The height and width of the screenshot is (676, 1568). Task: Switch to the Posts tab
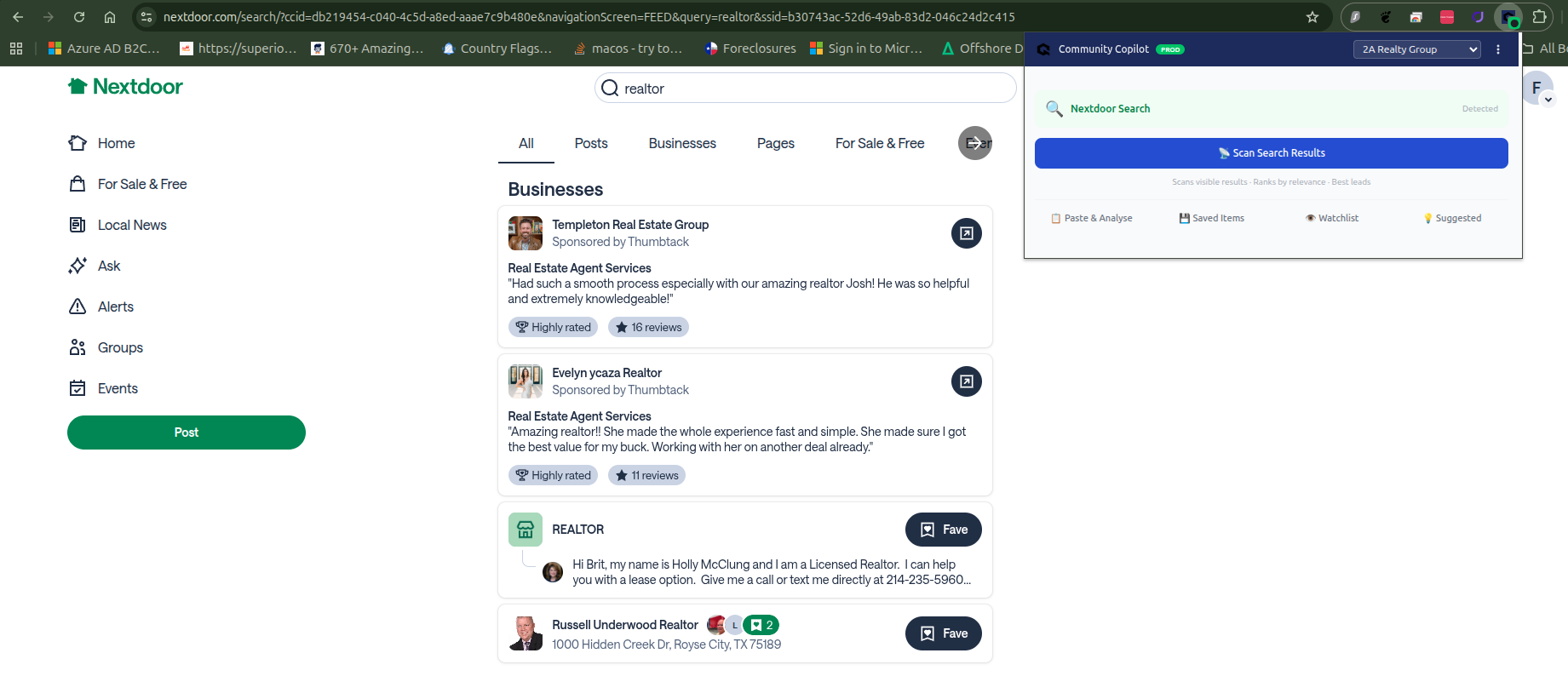pyautogui.click(x=591, y=143)
